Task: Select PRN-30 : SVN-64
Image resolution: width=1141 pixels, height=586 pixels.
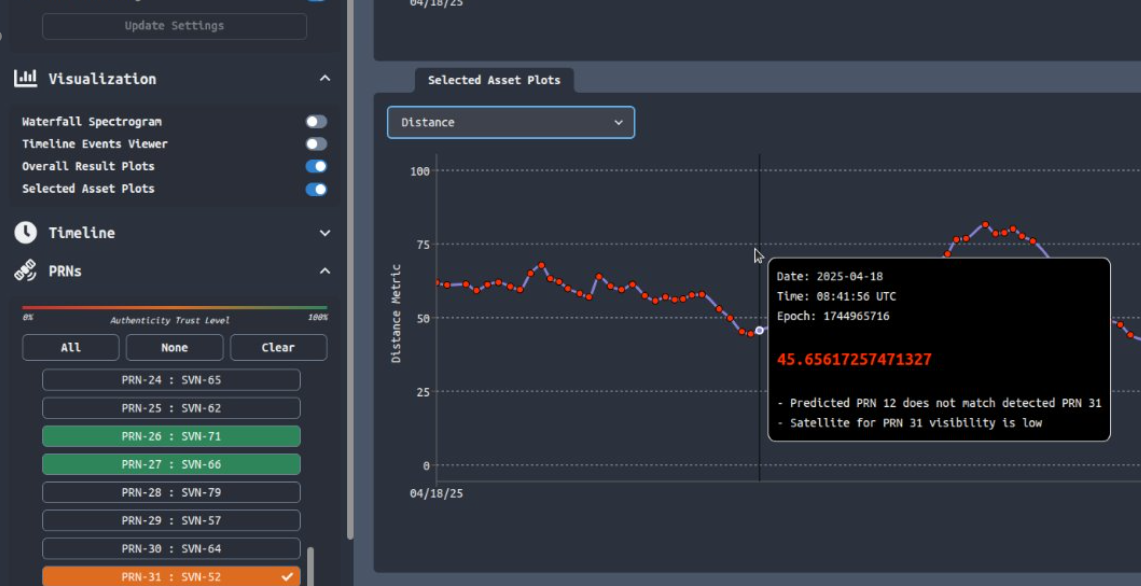Action: tap(171, 549)
